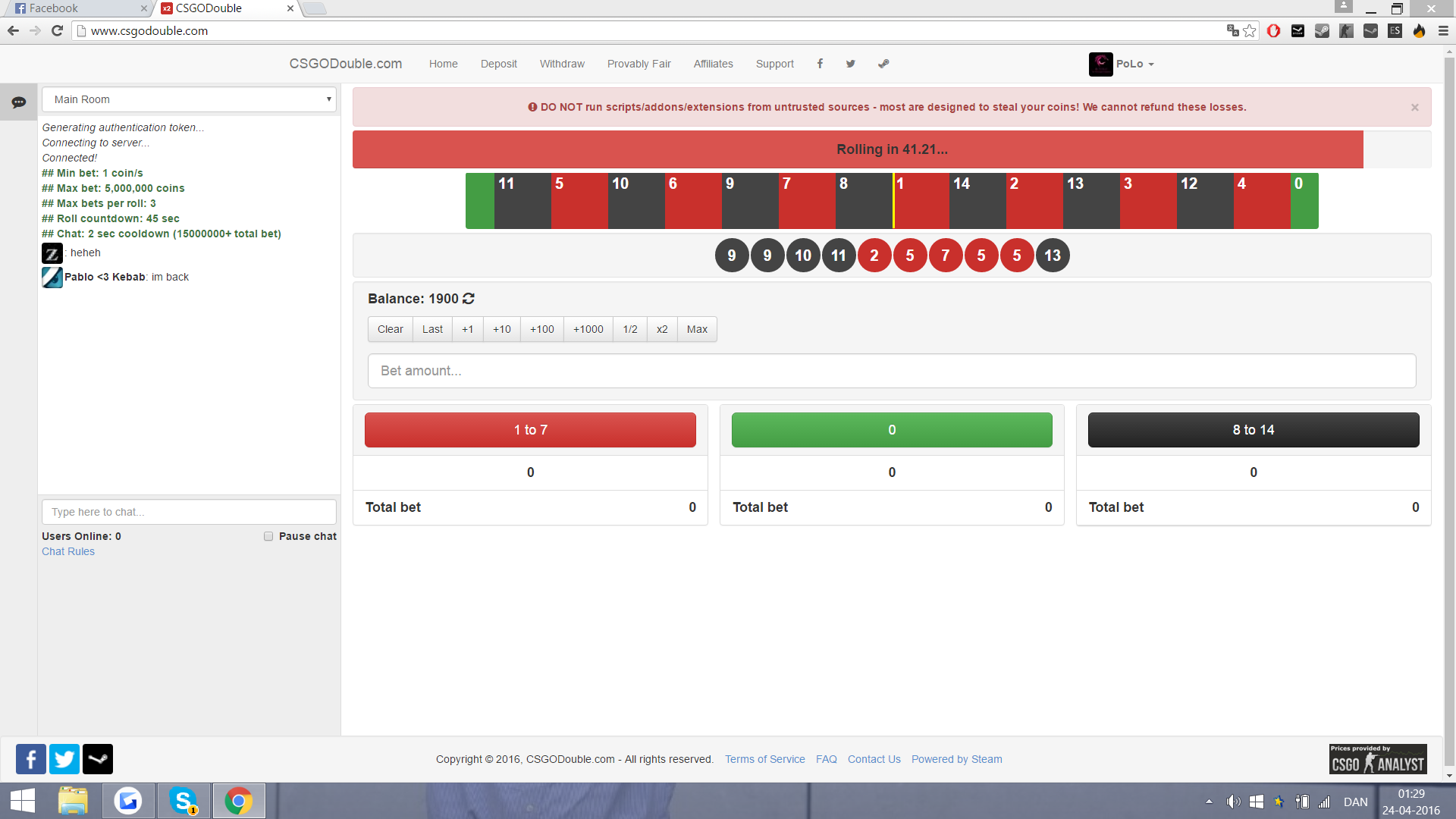Click the Z avatar next to heheh

coord(52,253)
